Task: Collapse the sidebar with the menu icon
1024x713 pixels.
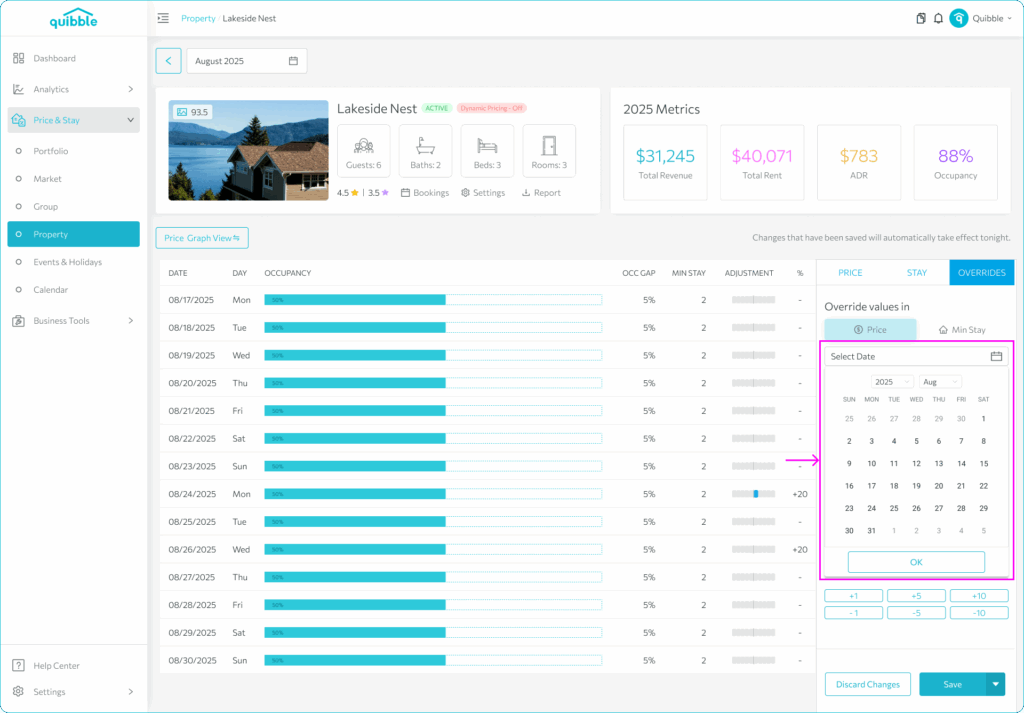Action: click(163, 18)
